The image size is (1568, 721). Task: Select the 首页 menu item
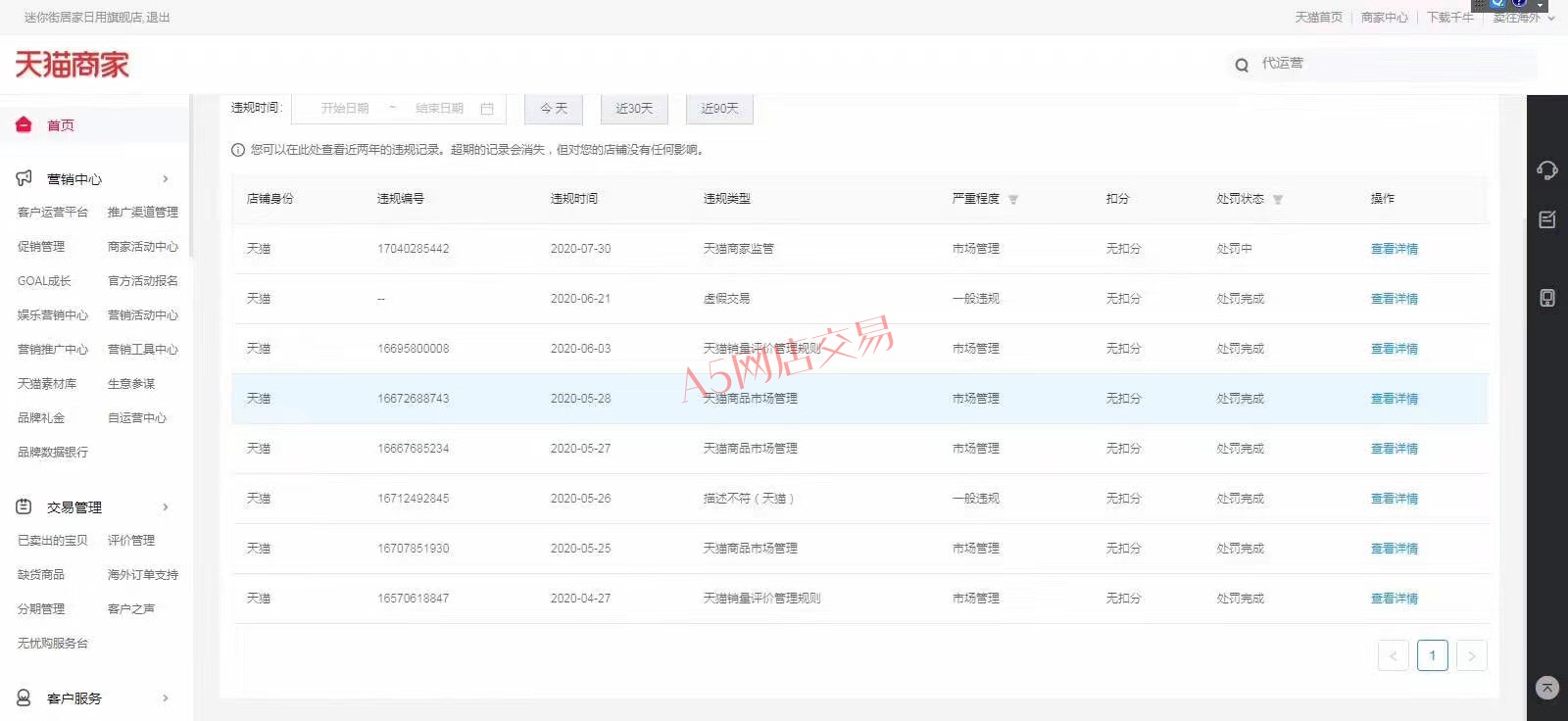pos(61,125)
